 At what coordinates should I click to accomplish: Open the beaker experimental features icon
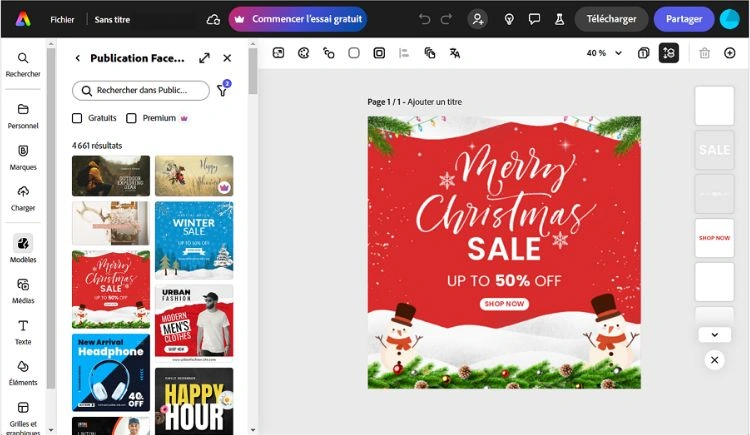[559, 19]
